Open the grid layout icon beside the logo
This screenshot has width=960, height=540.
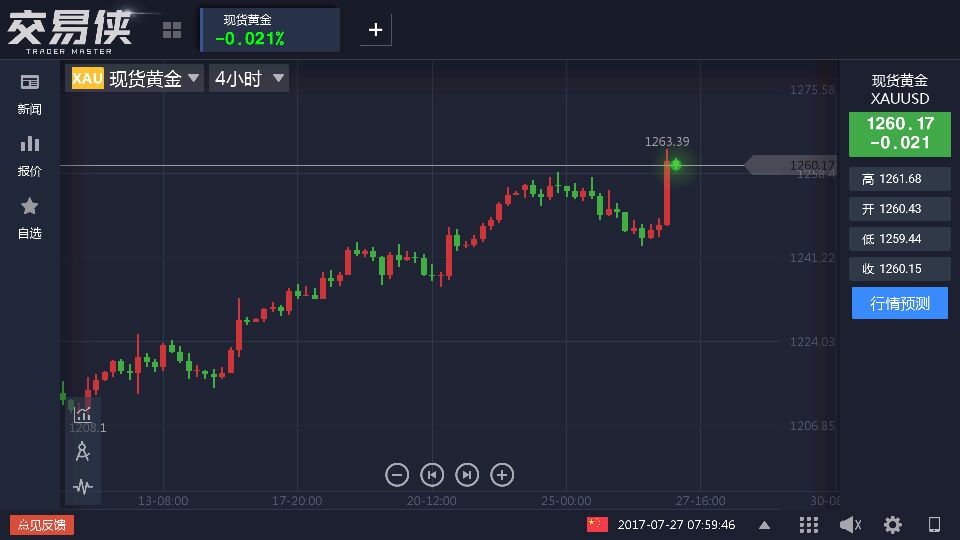172,30
